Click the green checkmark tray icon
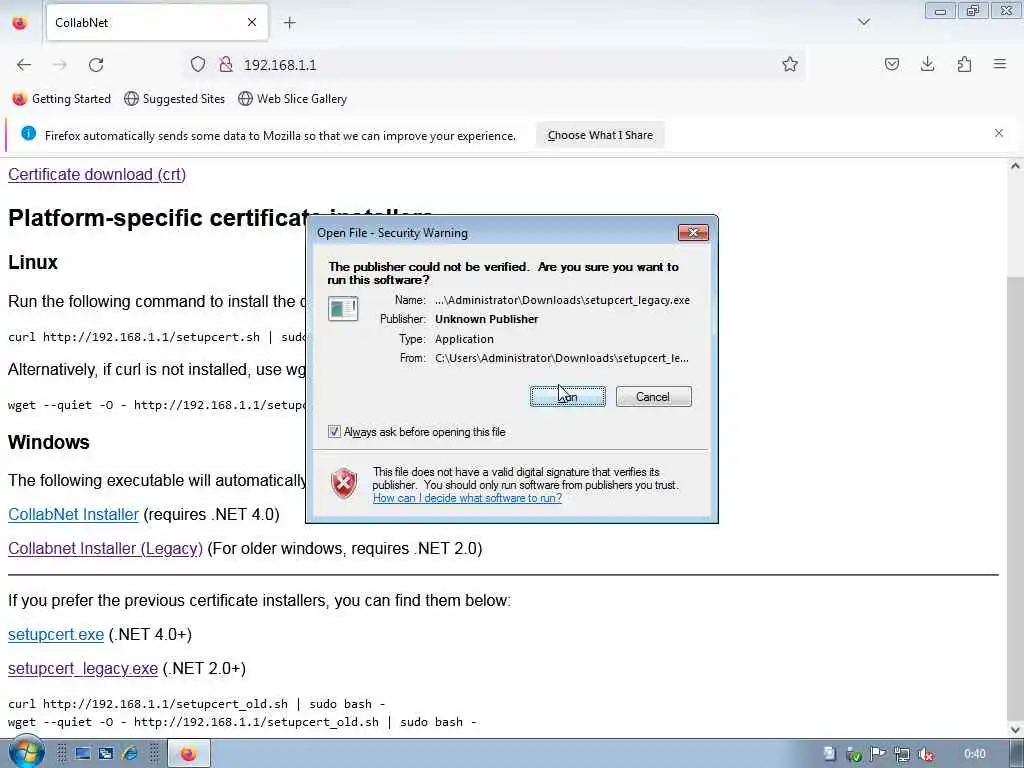The image size is (1024, 768). click(854, 755)
